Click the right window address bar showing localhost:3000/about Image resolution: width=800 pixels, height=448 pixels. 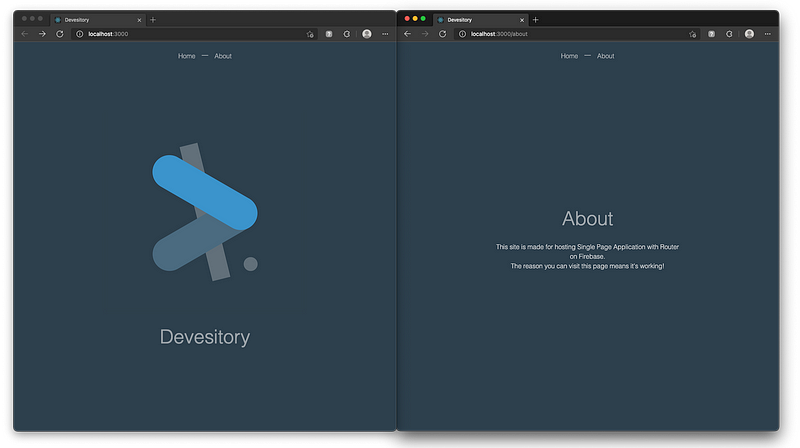[577, 34]
